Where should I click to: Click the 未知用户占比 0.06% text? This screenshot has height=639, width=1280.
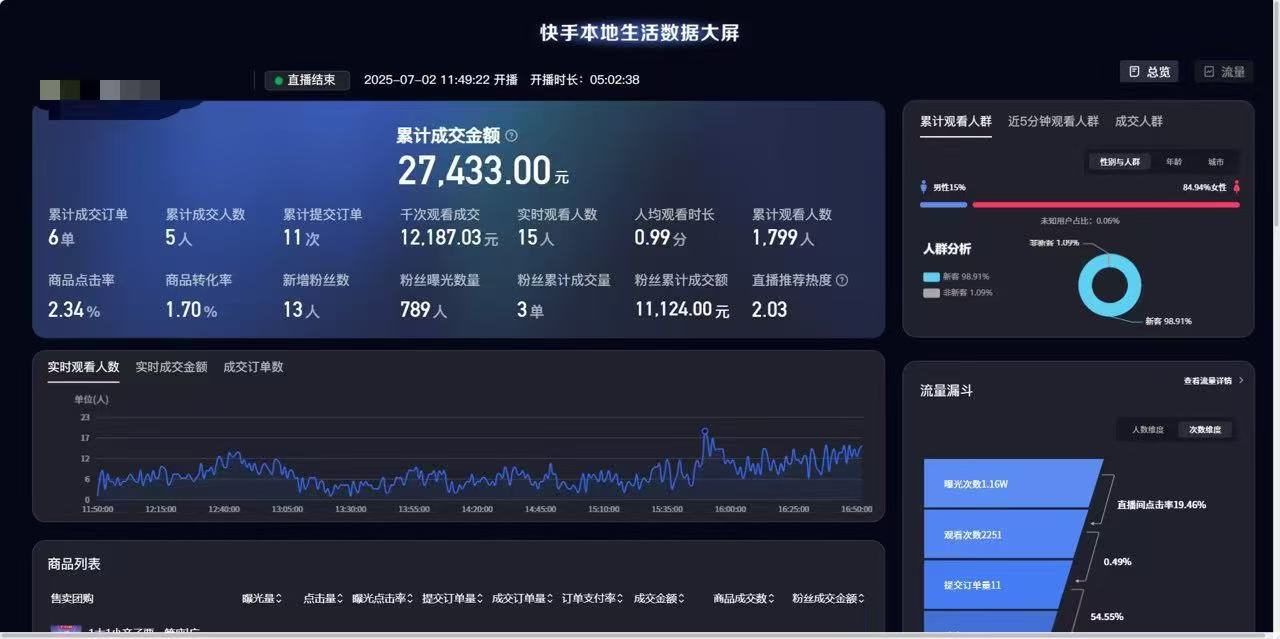[x=1079, y=221]
